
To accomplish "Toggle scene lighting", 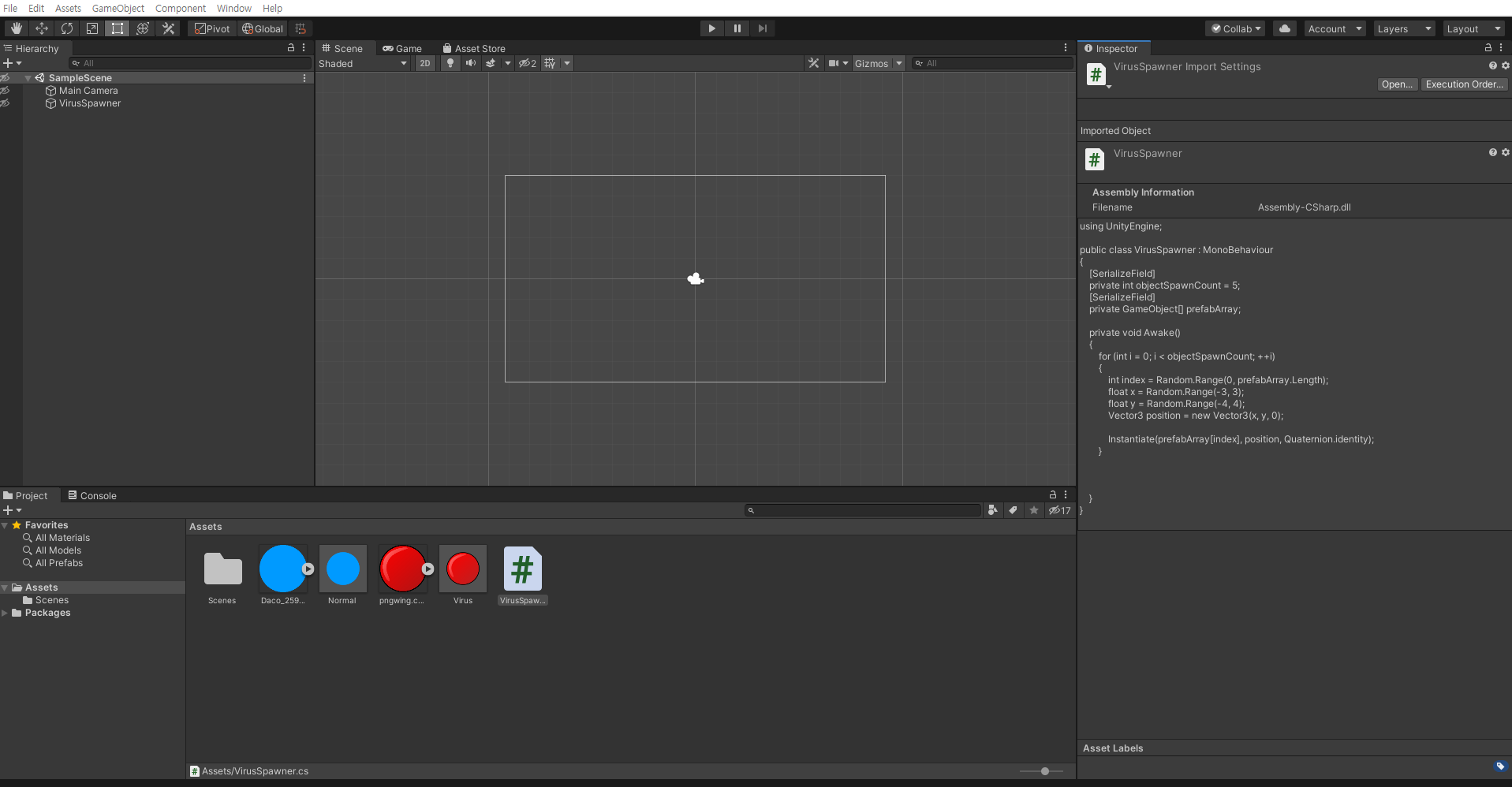I will [450, 63].
